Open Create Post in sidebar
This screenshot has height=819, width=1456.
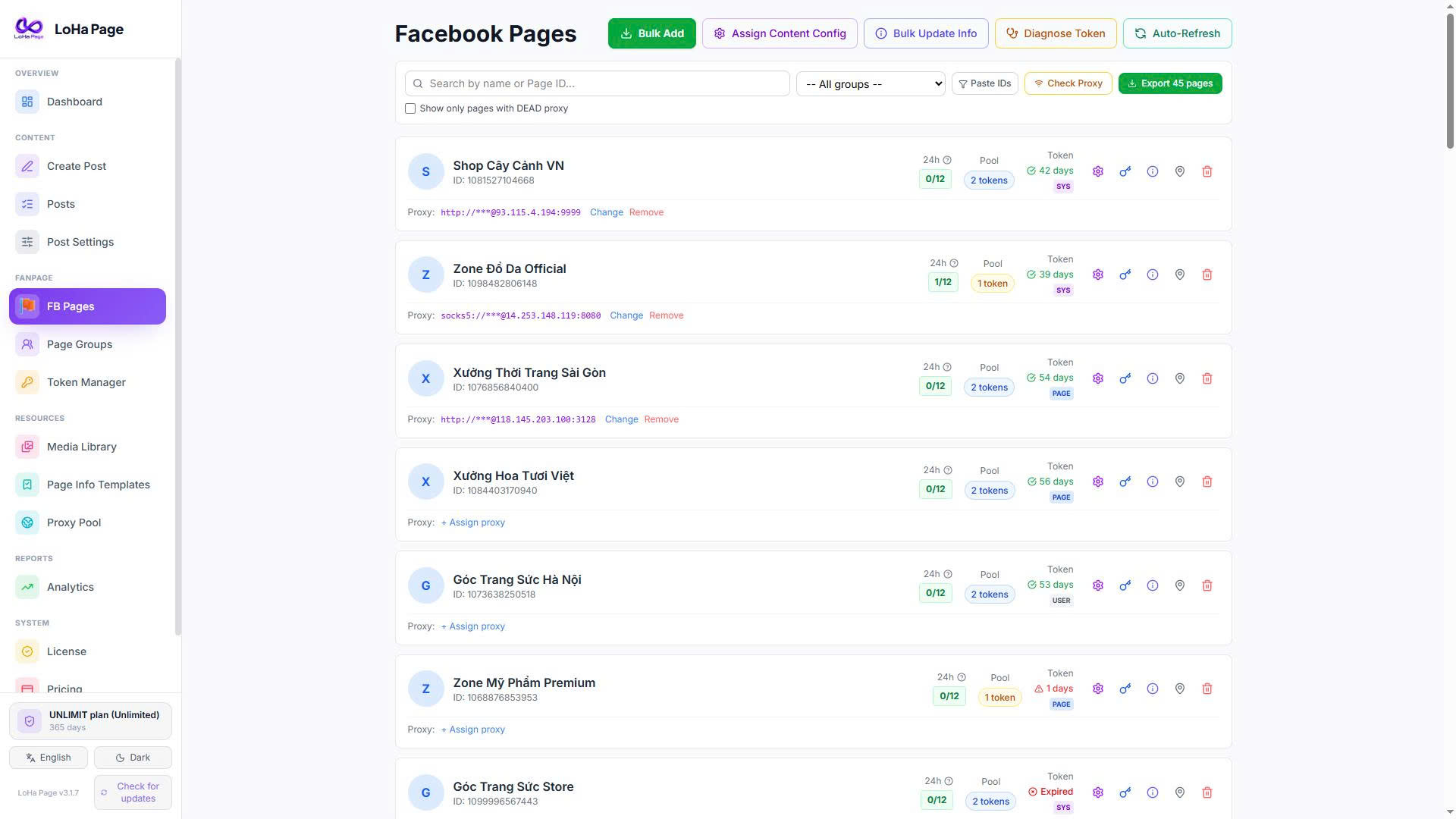point(87,166)
